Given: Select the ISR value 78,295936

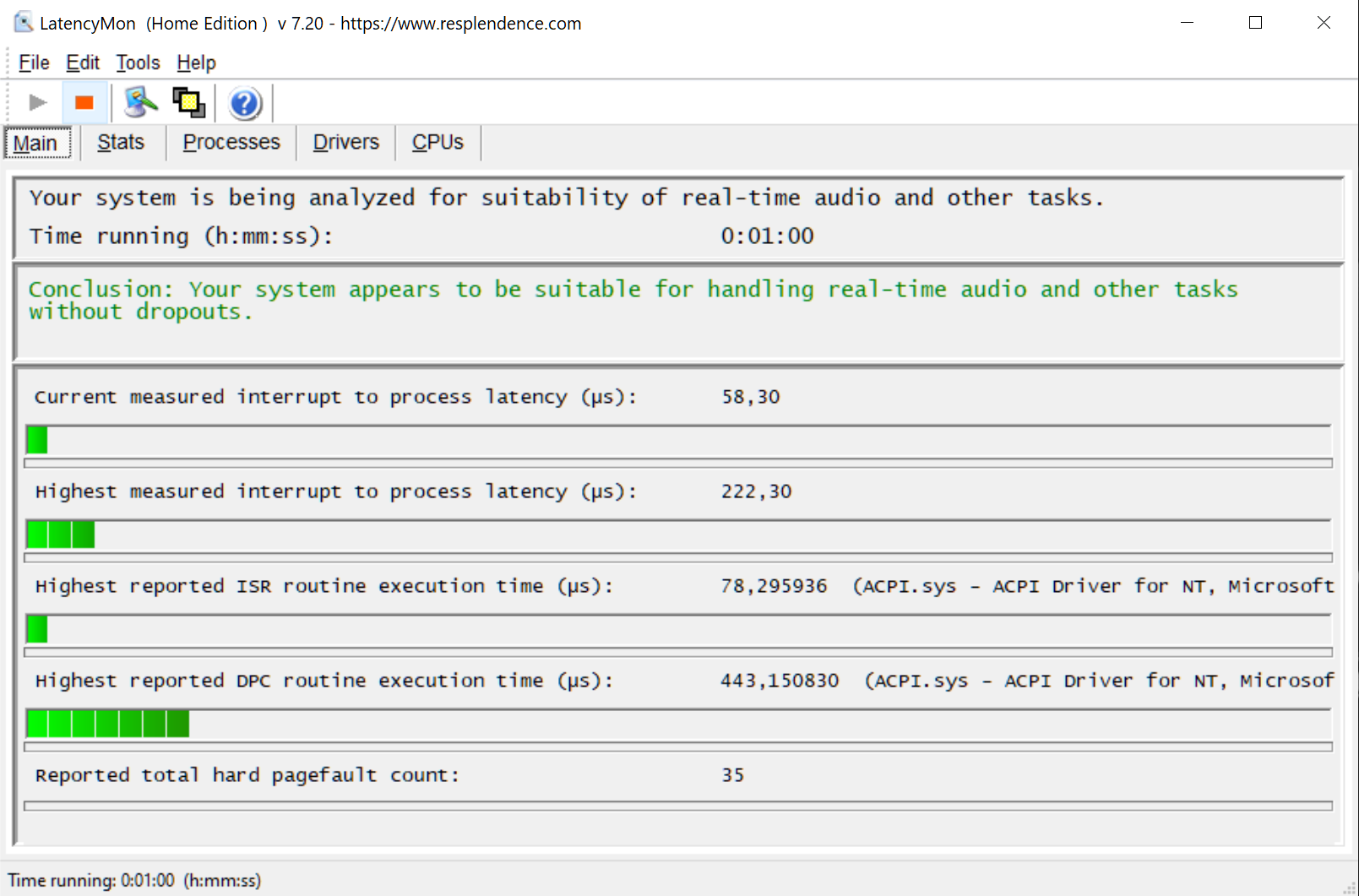Looking at the screenshot, I should point(774,586).
